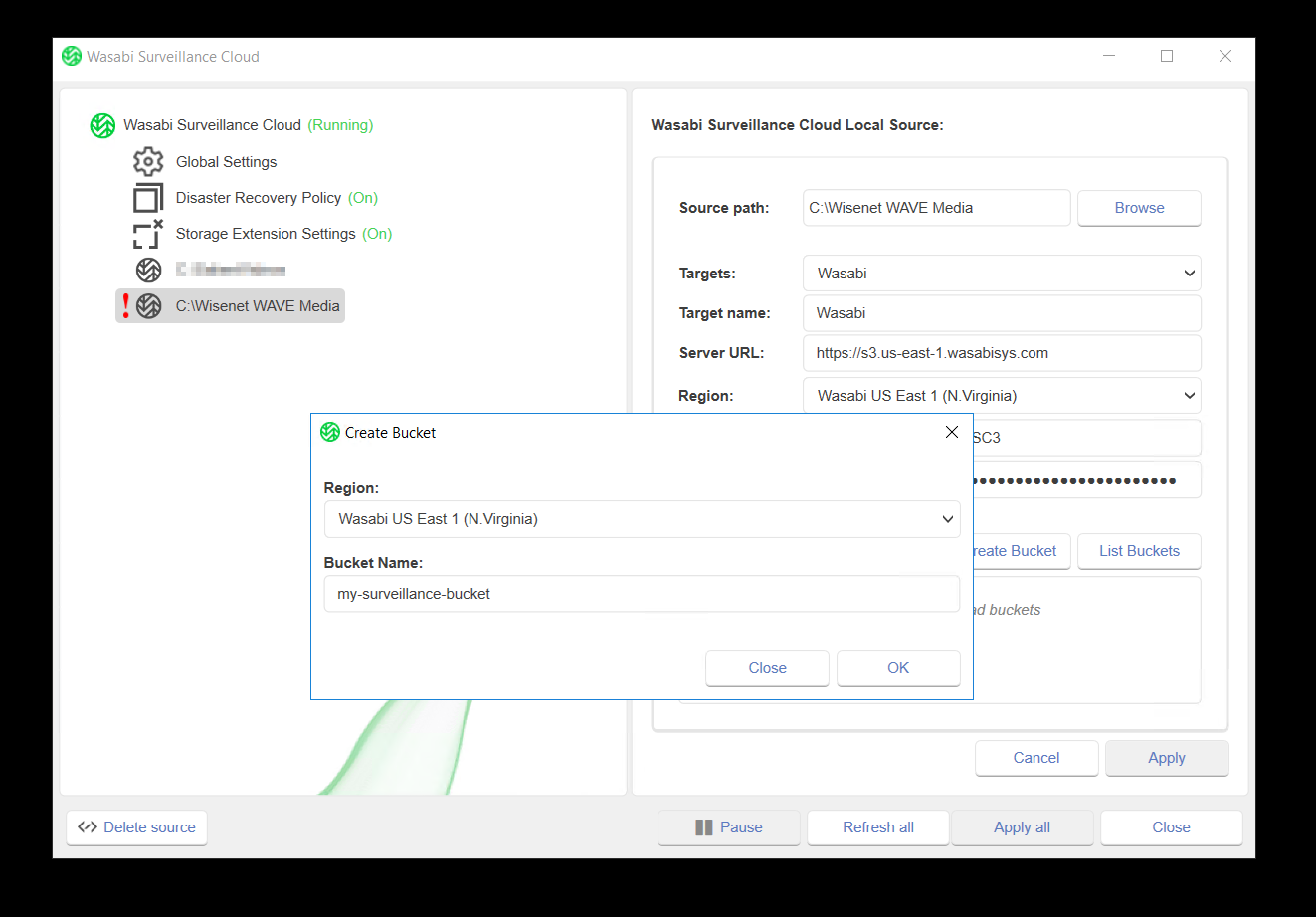Viewport: 1316px width, 917px height.
Task: Click the Apply all button
Action: pyautogui.click(x=1022, y=827)
